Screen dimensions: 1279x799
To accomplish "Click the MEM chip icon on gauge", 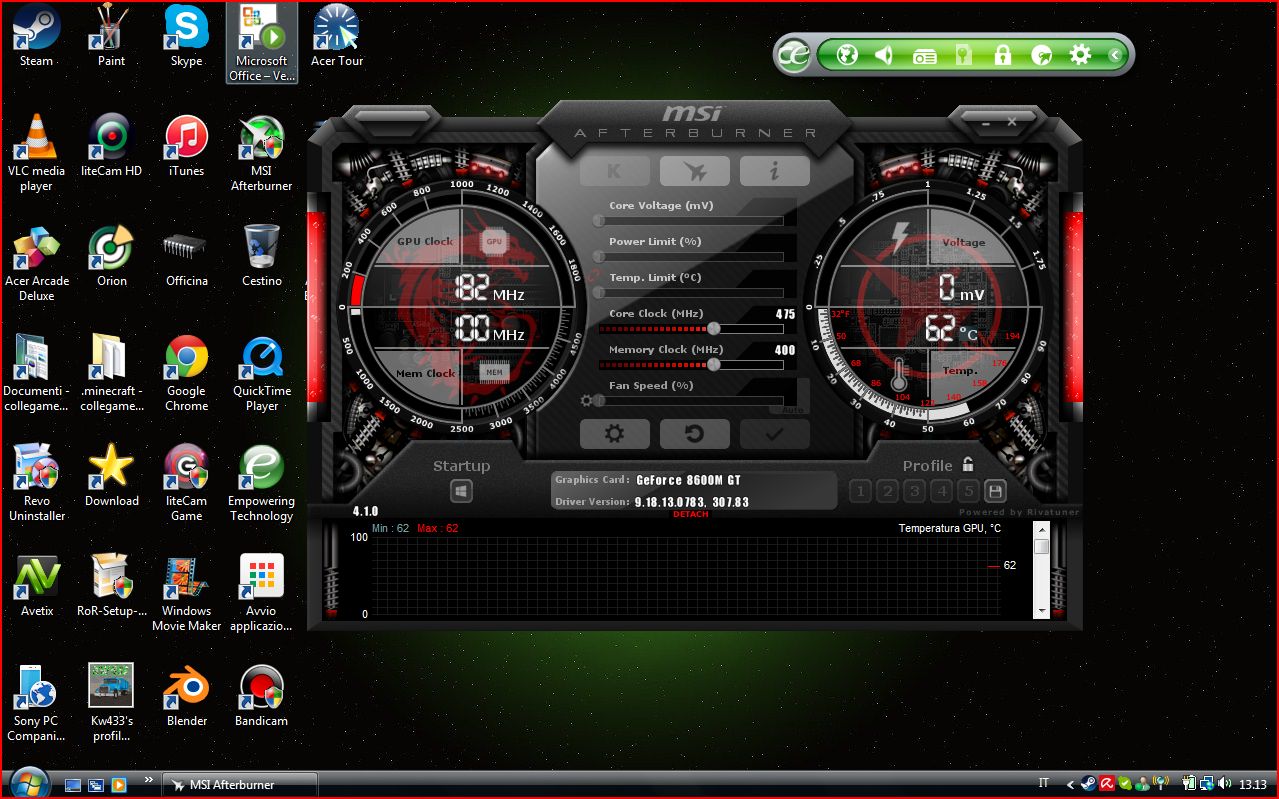I will 493,372.
